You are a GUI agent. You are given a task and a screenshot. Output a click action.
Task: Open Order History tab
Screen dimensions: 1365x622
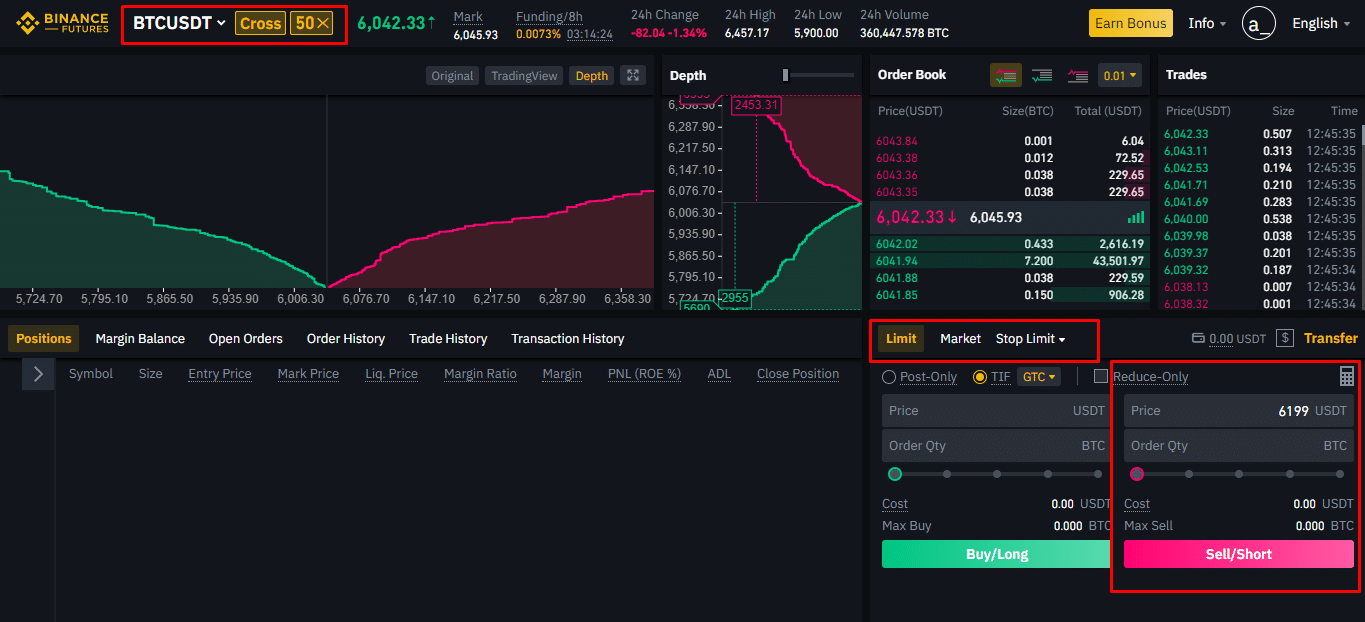click(346, 339)
